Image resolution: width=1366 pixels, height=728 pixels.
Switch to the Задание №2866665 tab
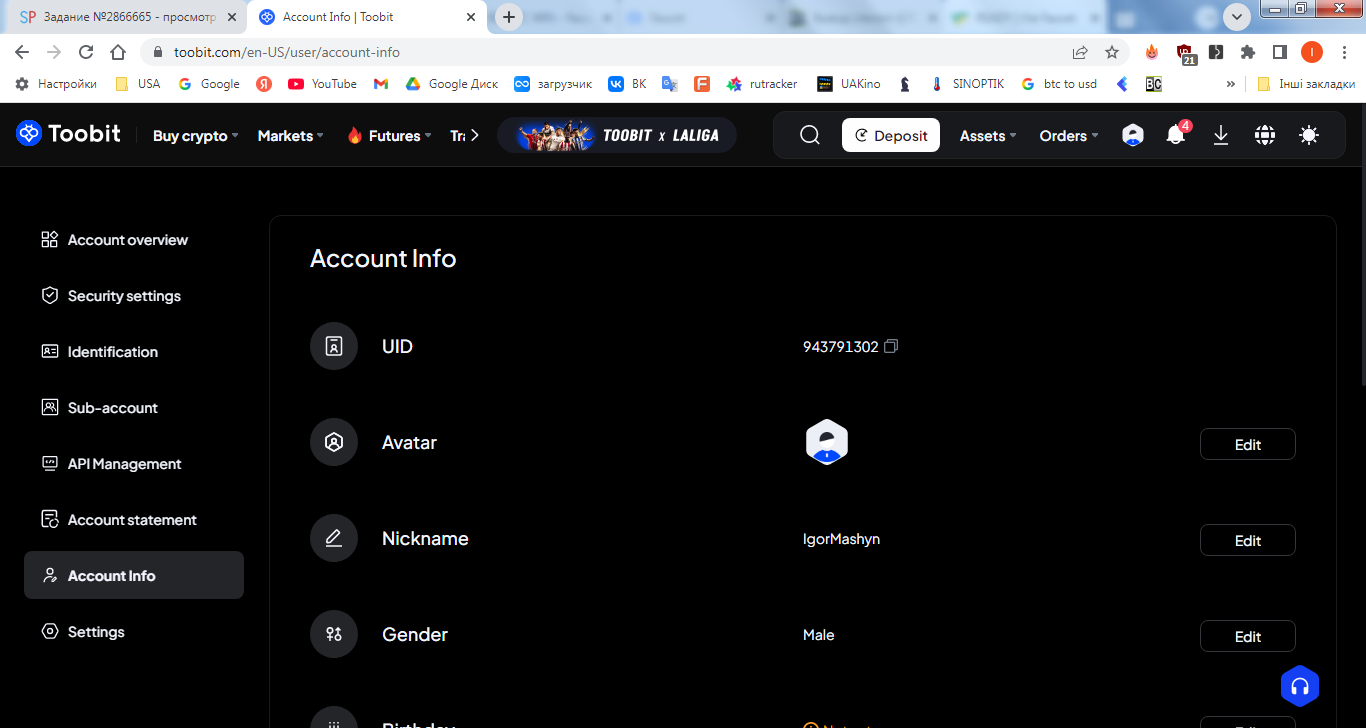(126, 17)
